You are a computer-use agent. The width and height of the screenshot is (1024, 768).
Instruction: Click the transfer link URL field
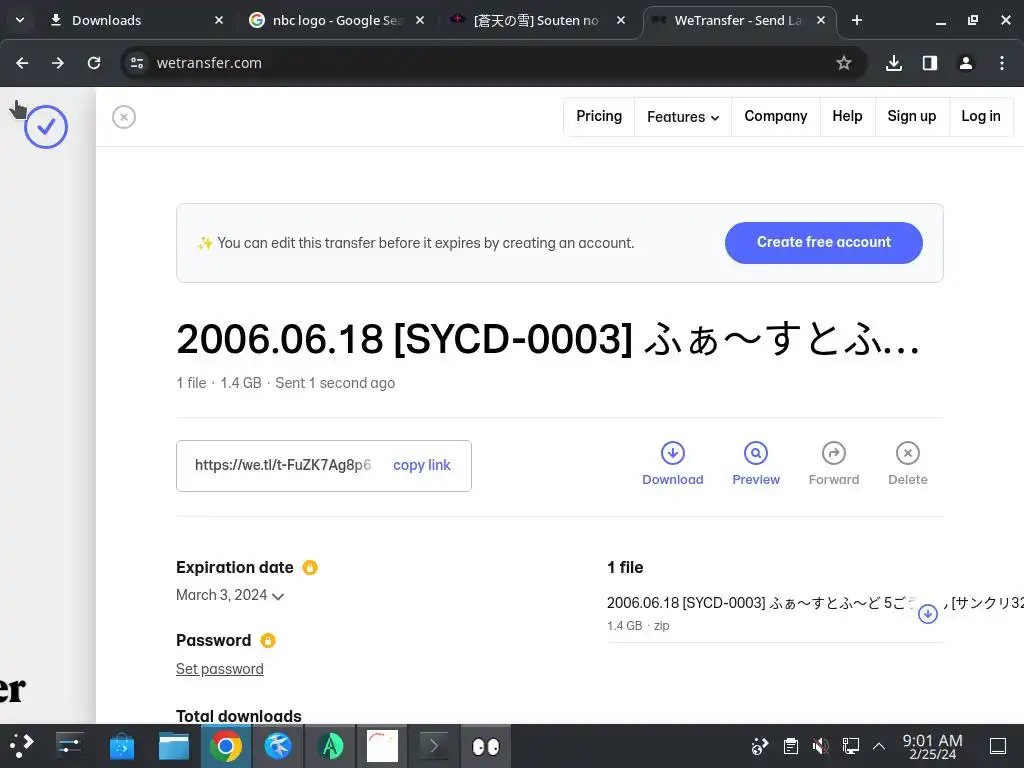(283, 465)
